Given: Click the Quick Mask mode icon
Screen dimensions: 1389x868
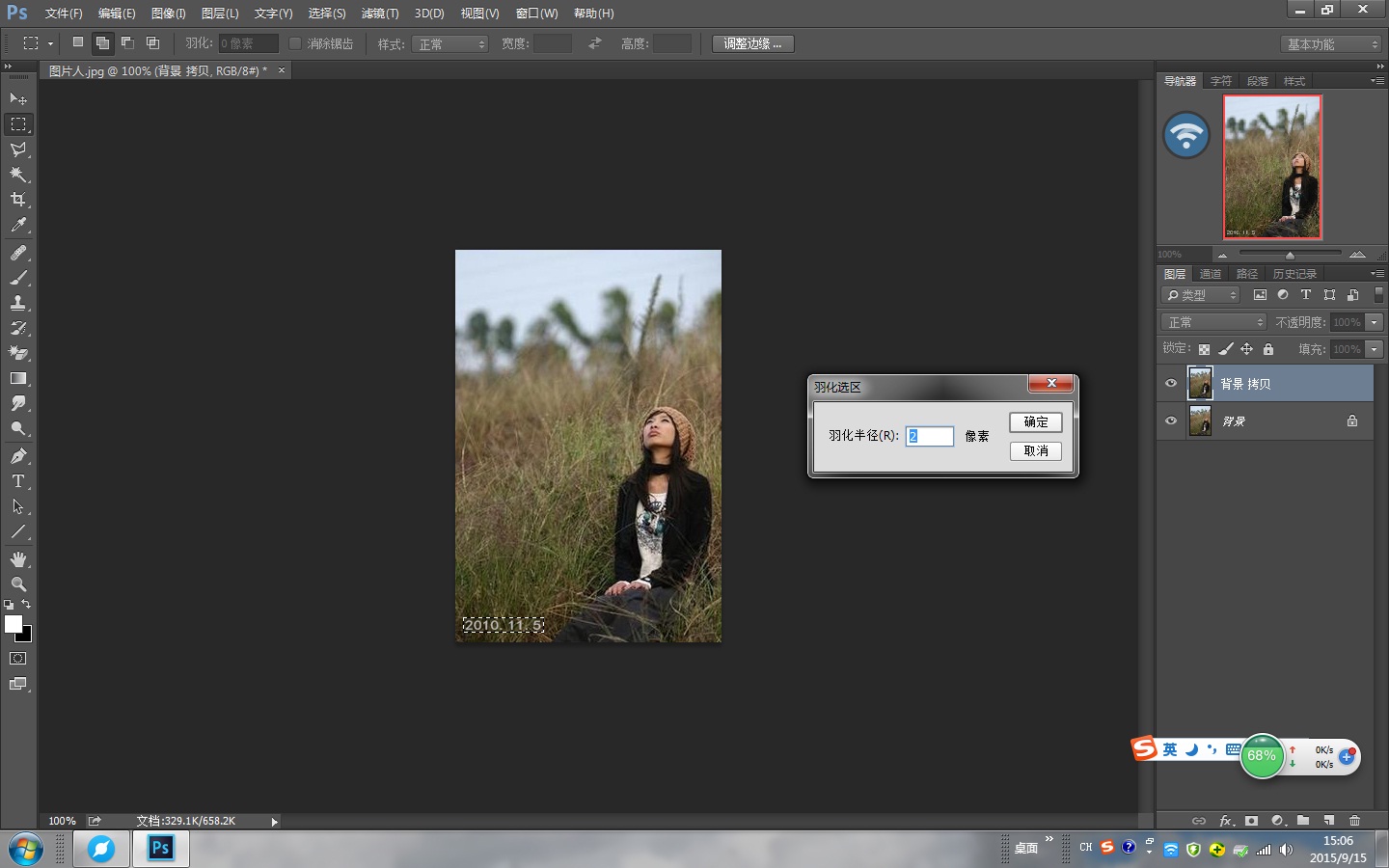Looking at the screenshot, I should (x=18, y=659).
